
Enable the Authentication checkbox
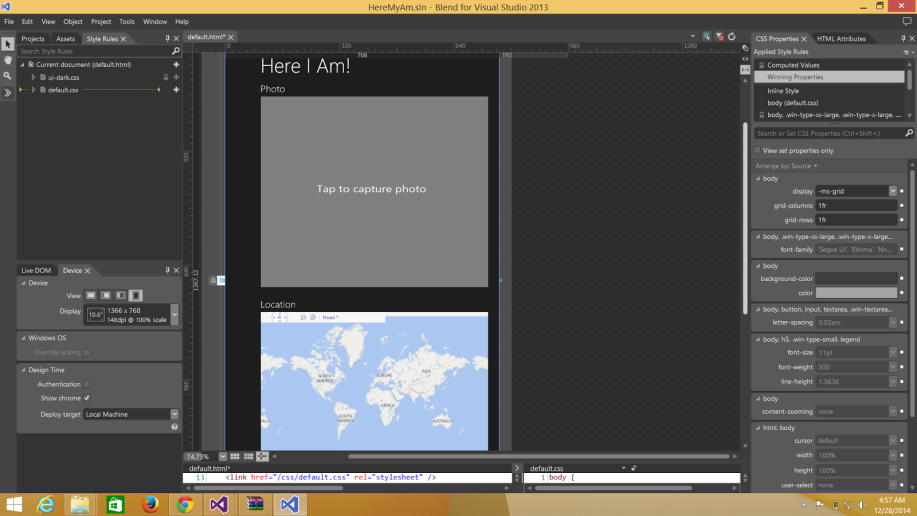[x=87, y=384]
